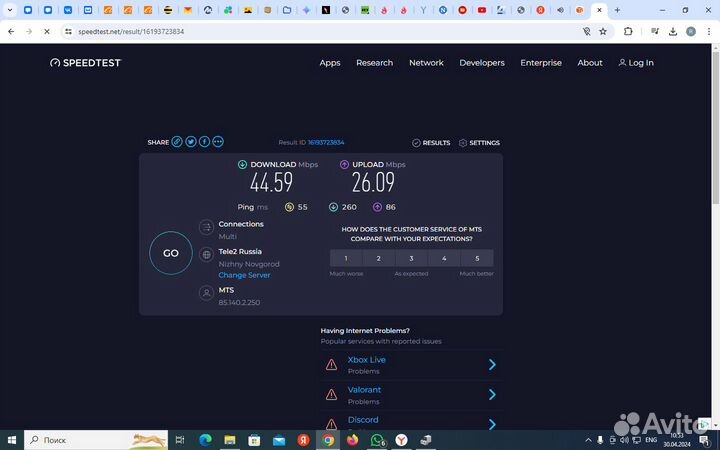Screen dimensions: 720x450
Task: Open media controls in Chrome toolbar
Action: (x=655, y=31)
